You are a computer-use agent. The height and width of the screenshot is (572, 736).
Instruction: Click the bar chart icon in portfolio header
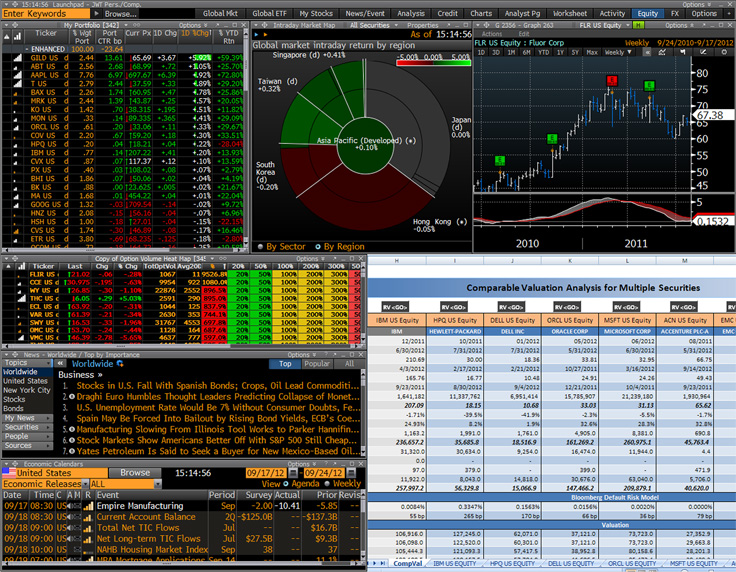click(17, 36)
